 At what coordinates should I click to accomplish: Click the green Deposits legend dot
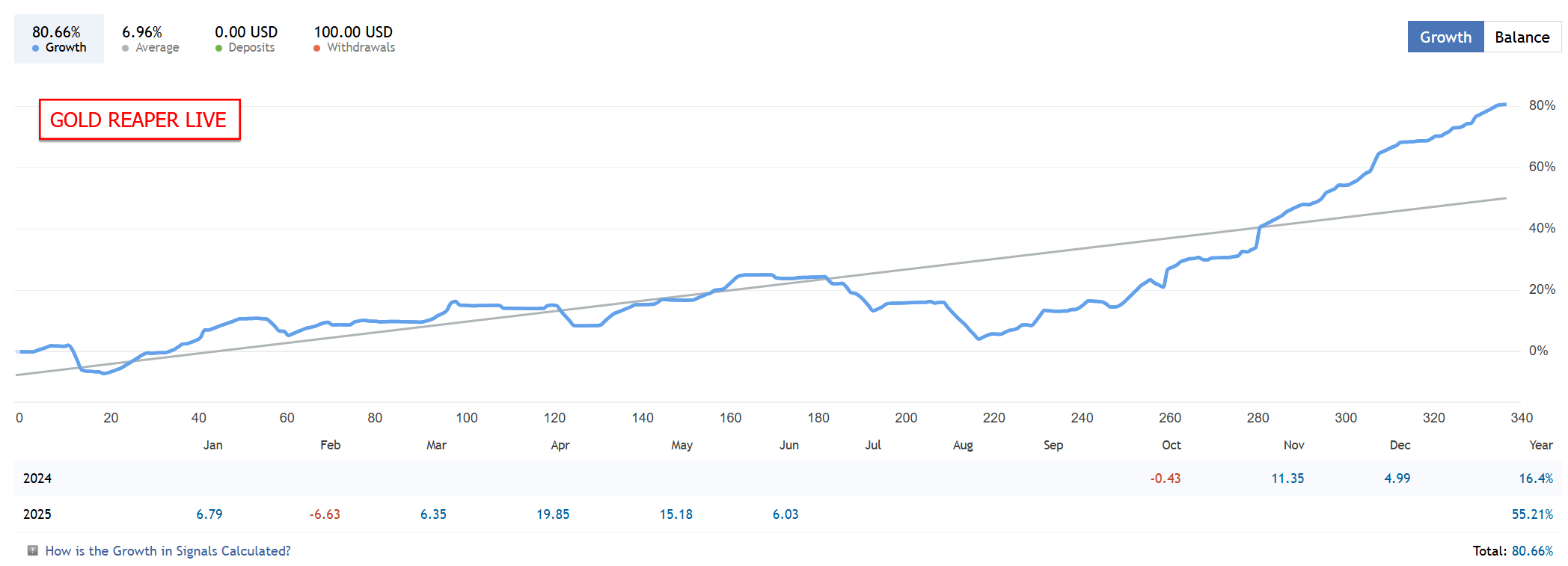tap(218, 48)
